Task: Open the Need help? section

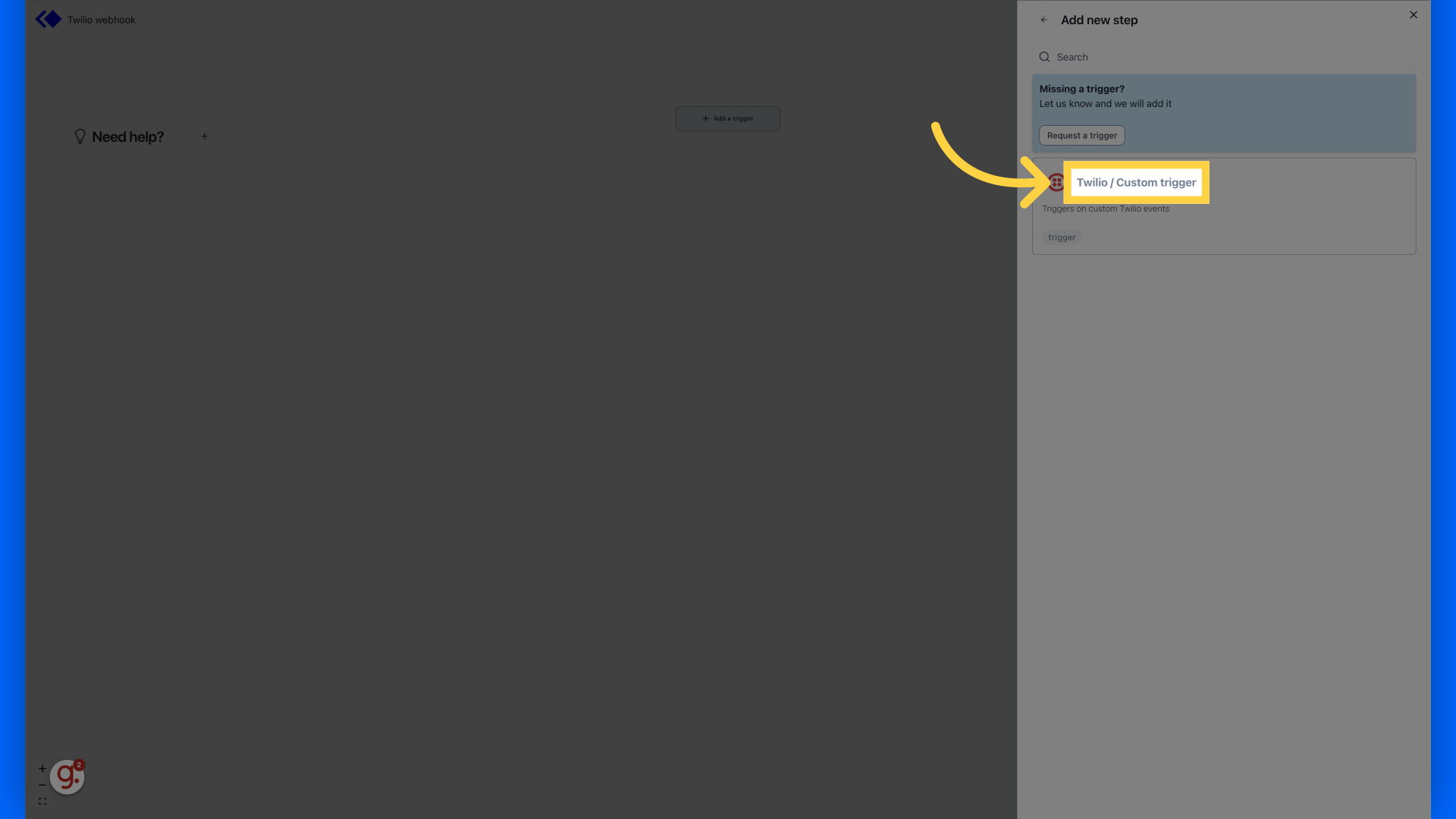Action: point(127,136)
